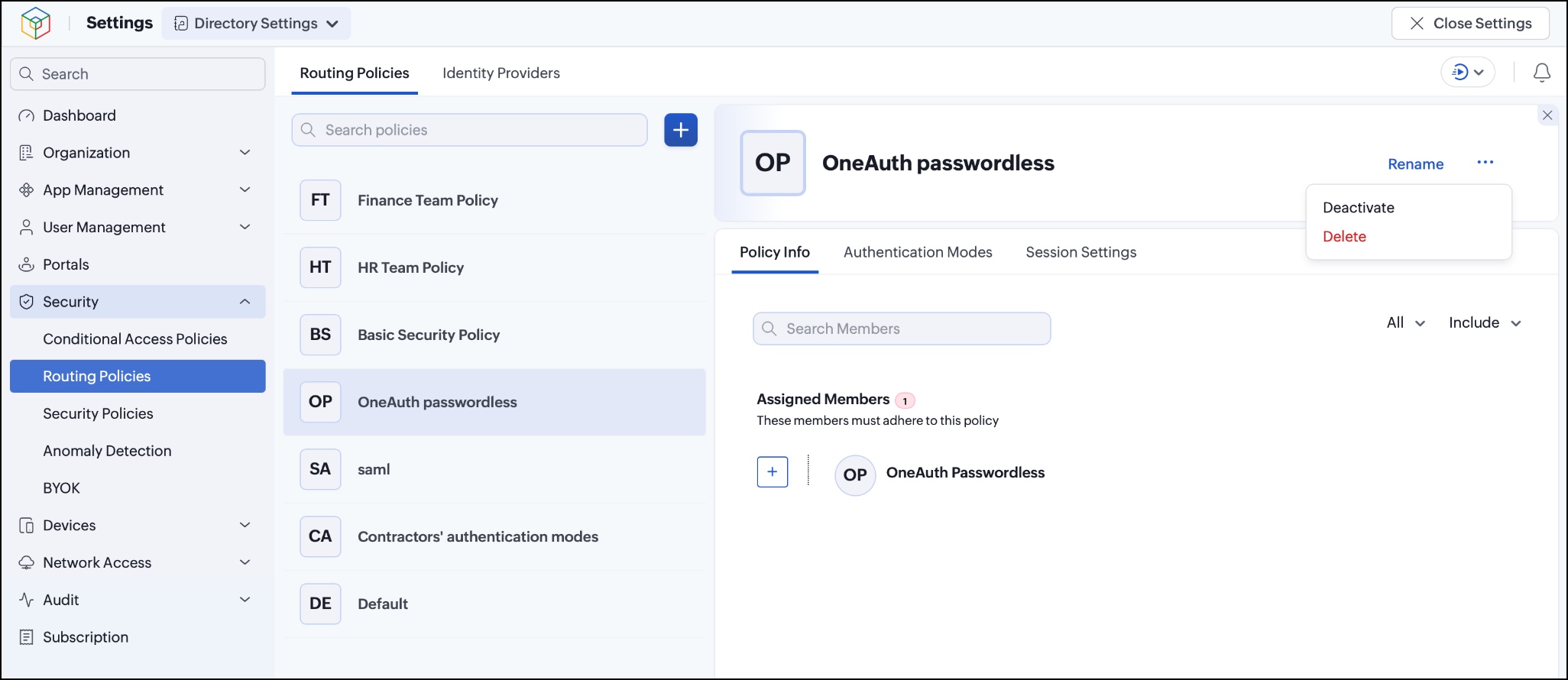Open the Authentication Modes tab
The height and width of the screenshot is (680, 1568).
click(x=918, y=252)
